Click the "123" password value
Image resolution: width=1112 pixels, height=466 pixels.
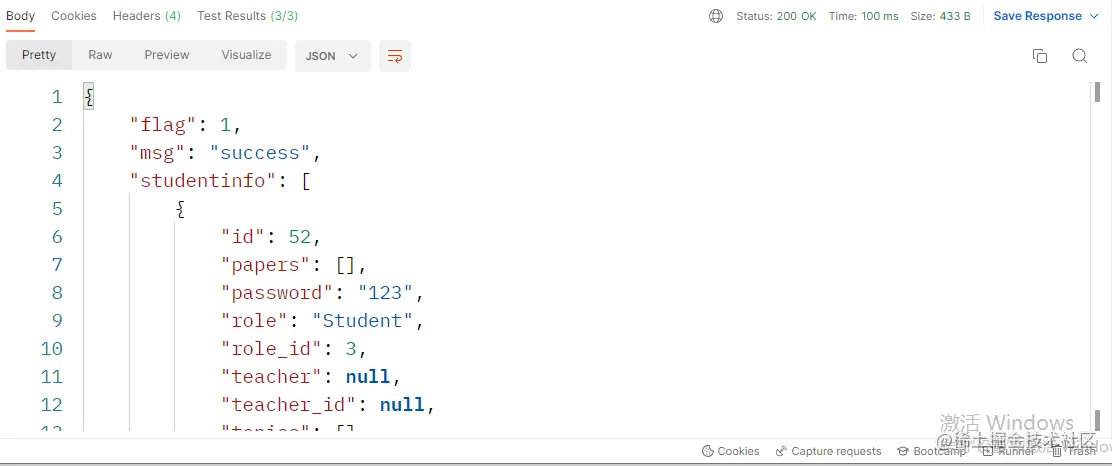(x=386, y=292)
